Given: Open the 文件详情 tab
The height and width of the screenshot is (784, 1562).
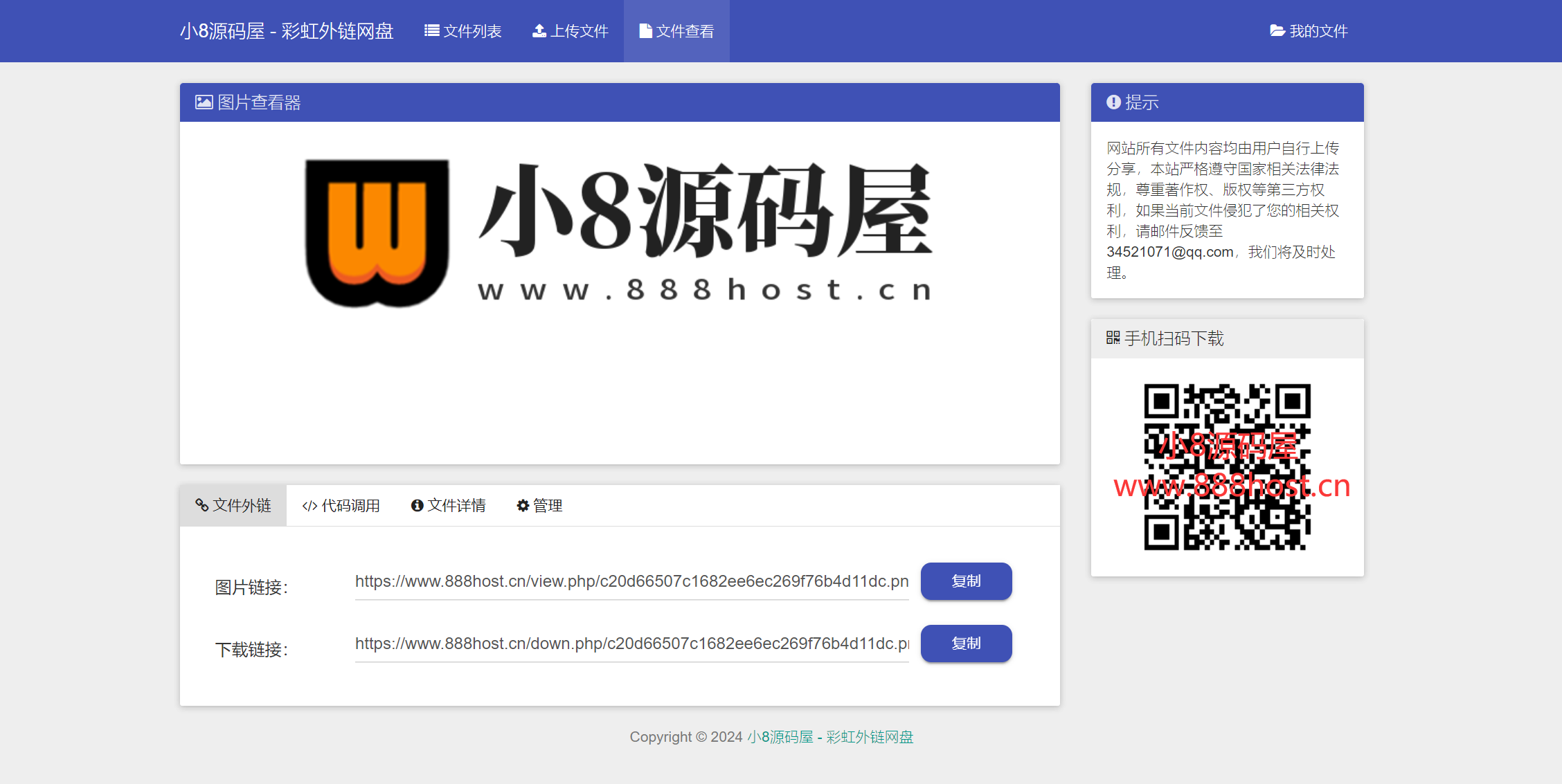Looking at the screenshot, I should point(448,506).
